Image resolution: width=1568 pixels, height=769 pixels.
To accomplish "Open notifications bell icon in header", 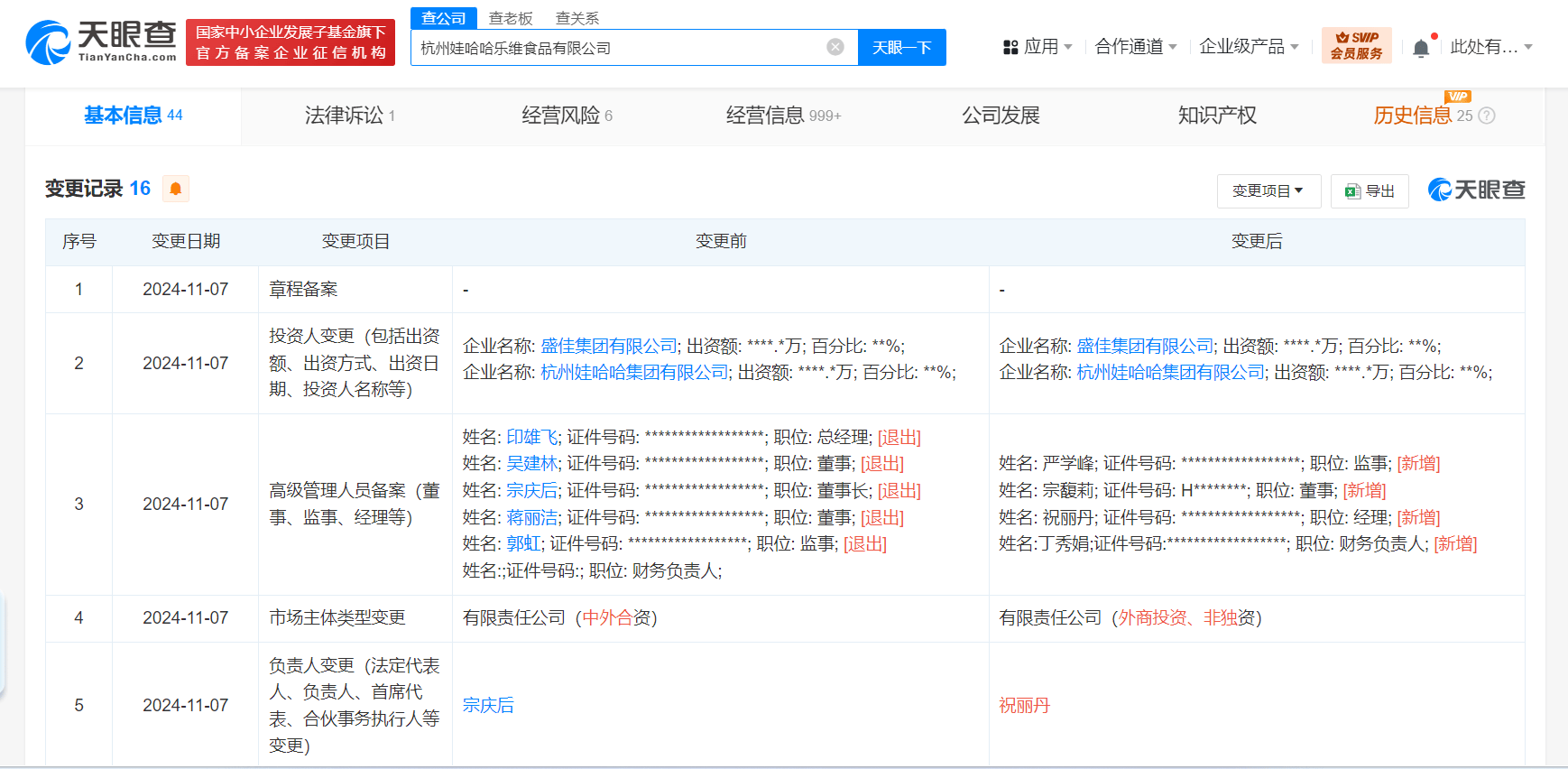I will point(1421,48).
